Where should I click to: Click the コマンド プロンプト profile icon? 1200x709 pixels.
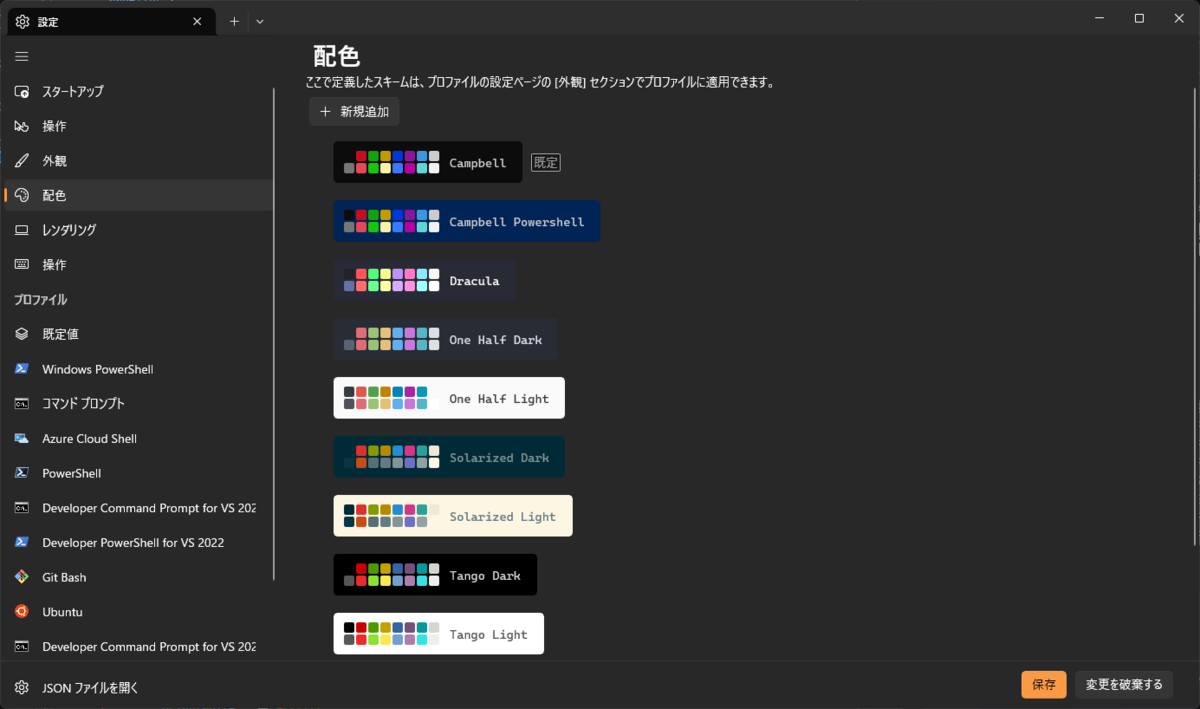coord(22,404)
